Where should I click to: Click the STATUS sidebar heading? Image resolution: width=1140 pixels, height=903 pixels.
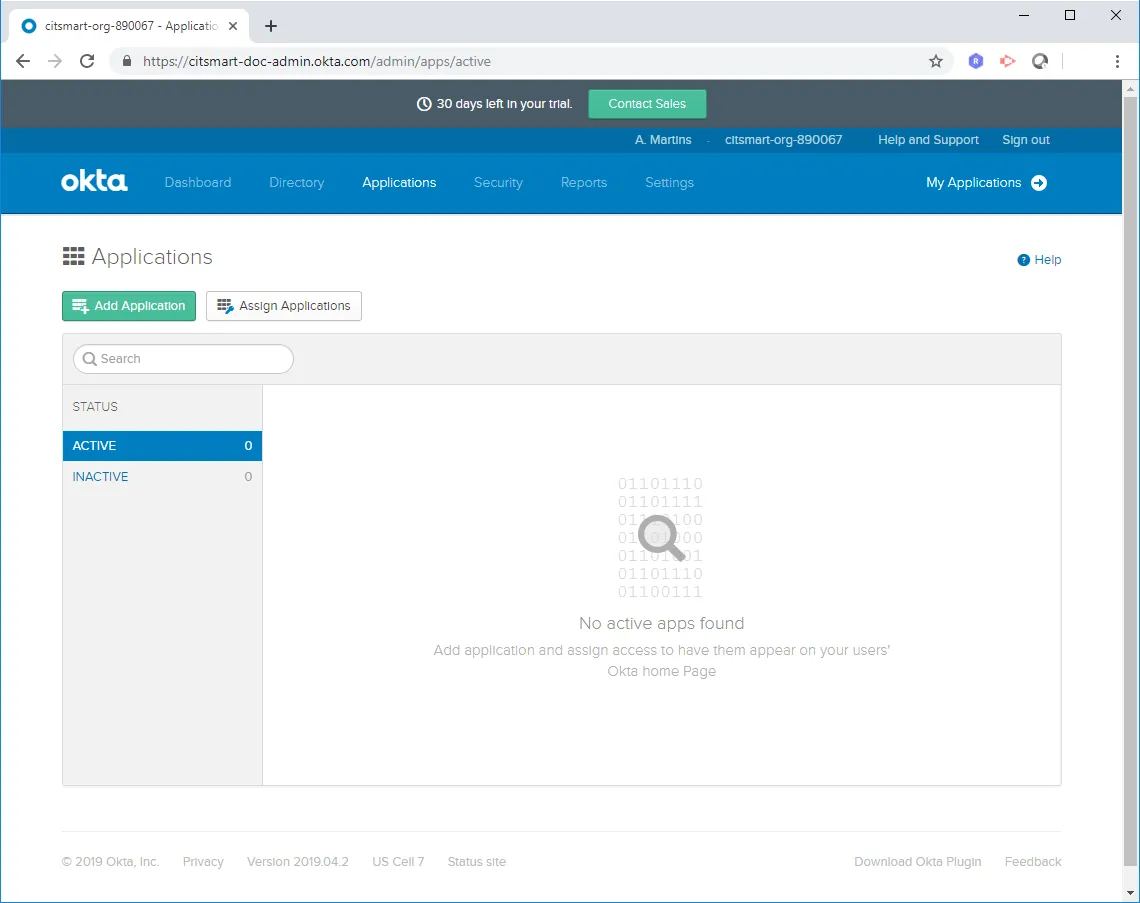point(95,406)
